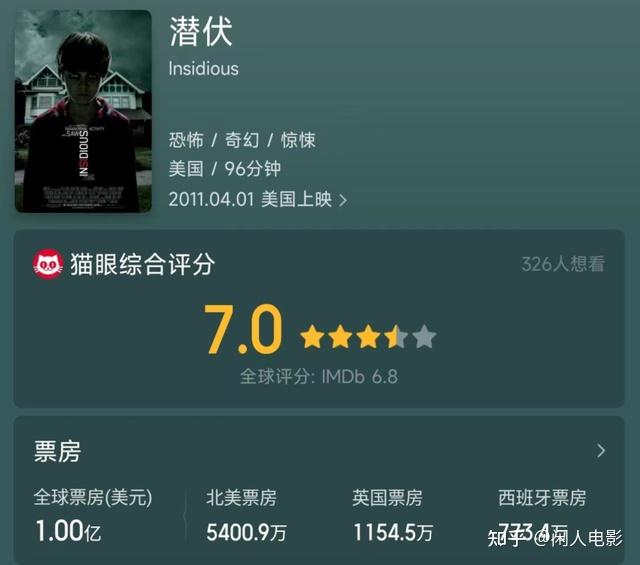Viewport: 640px width, 565px height.
Task: Tap the second gold rating star
Action: pyautogui.click(x=340, y=337)
